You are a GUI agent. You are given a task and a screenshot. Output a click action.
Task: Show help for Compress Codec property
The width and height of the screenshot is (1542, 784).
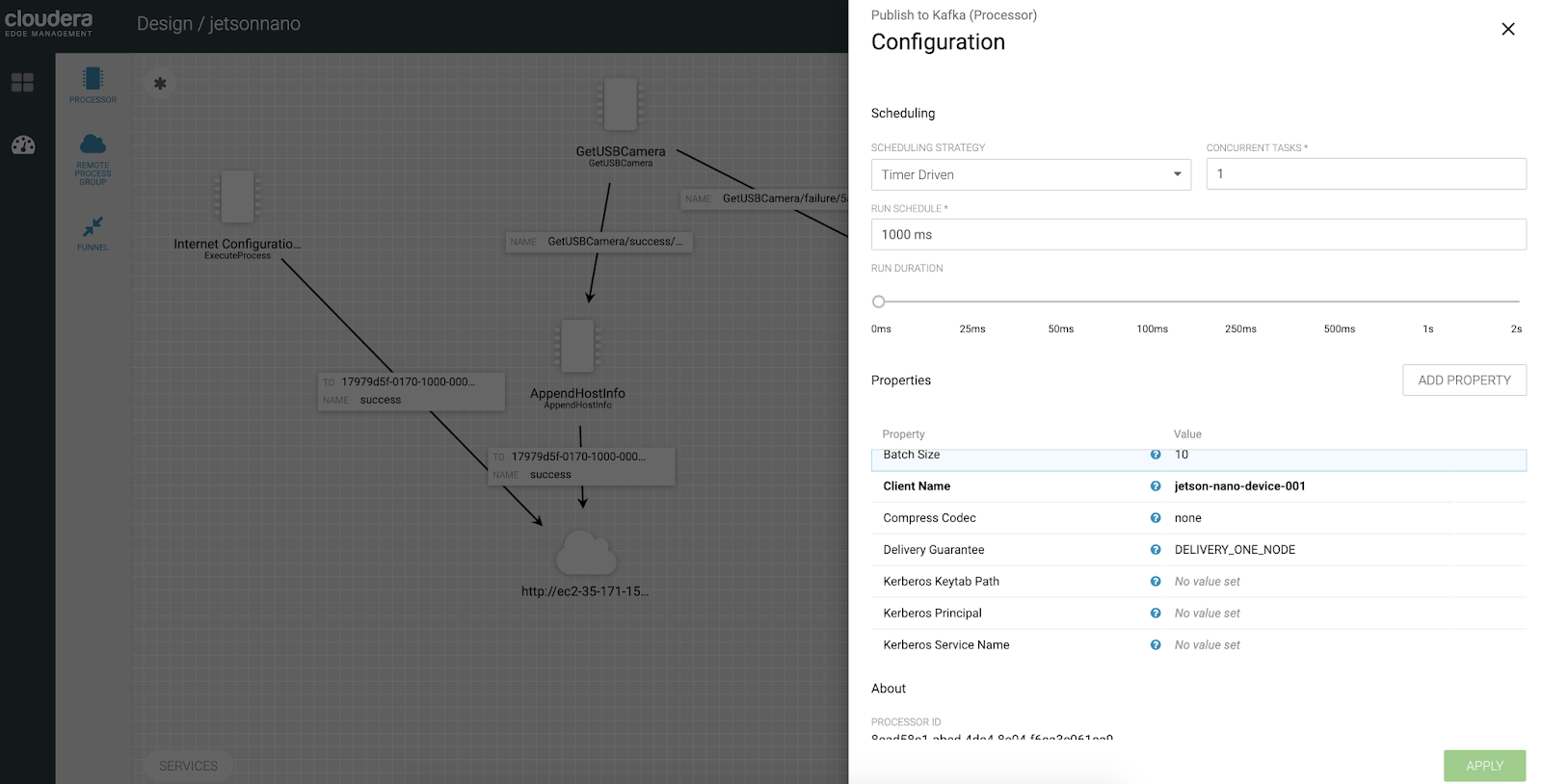[1156, 518]
